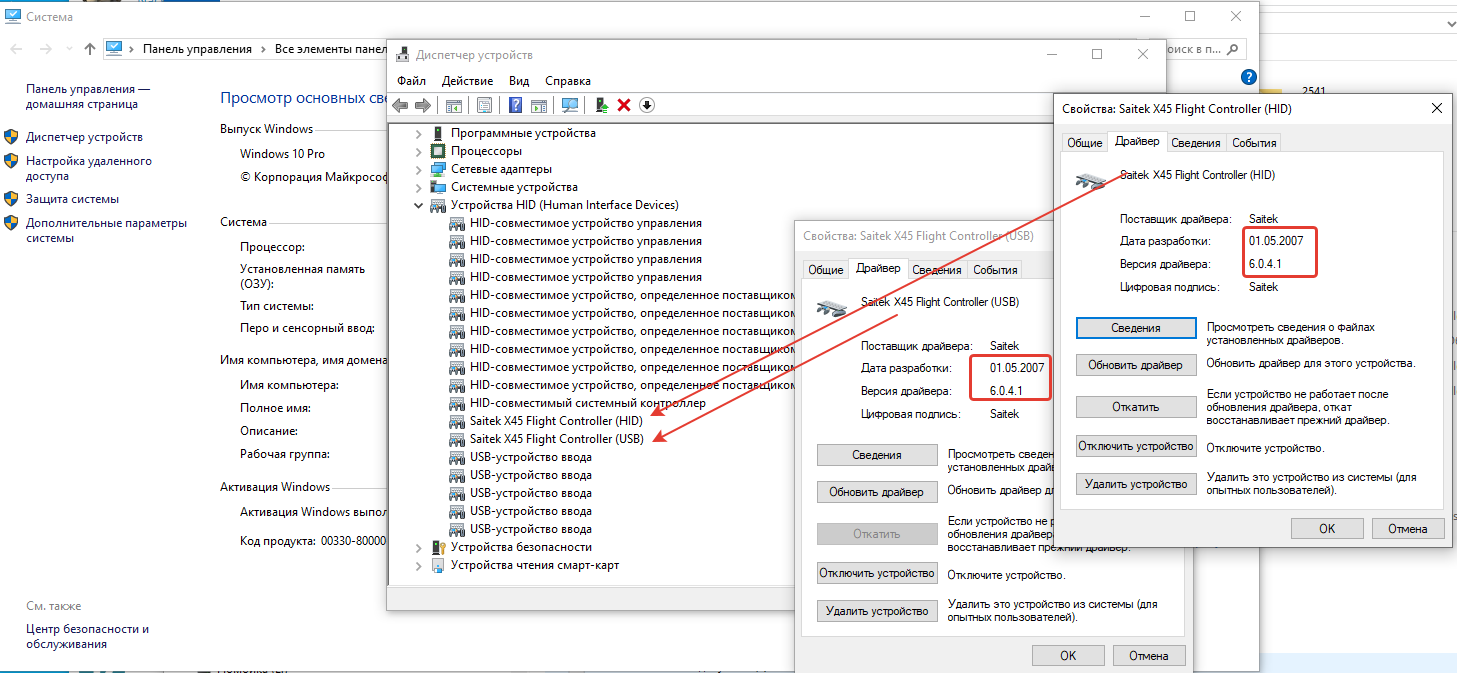1457x673 pixels.
Task: Click the red X Uninstall device toolbar icon
Action: pos(624,105)
